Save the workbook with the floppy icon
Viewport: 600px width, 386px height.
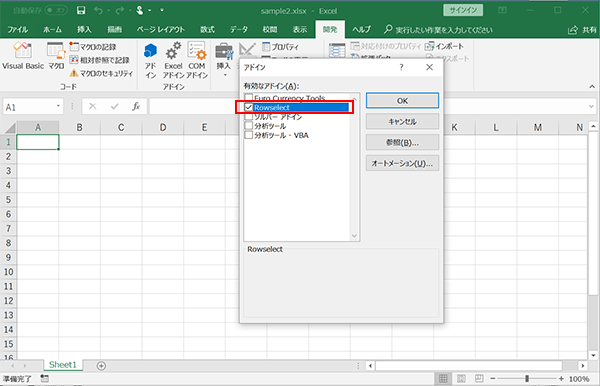[81, 10]
